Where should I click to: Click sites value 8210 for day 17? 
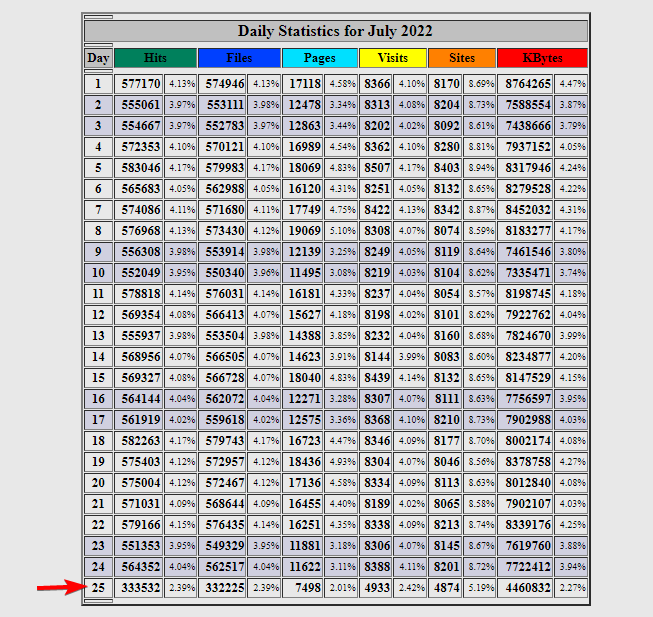[x=445, y=419]
